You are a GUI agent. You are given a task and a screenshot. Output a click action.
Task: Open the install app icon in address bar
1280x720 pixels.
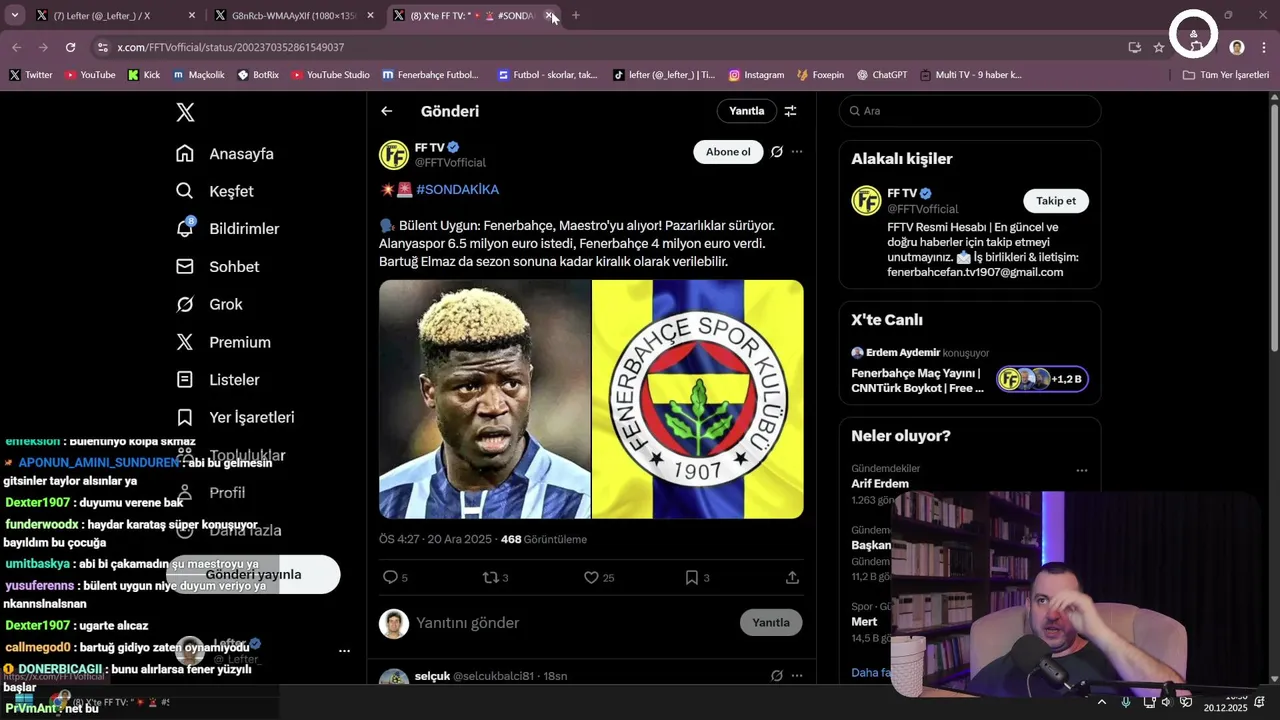pos(1134,47)
